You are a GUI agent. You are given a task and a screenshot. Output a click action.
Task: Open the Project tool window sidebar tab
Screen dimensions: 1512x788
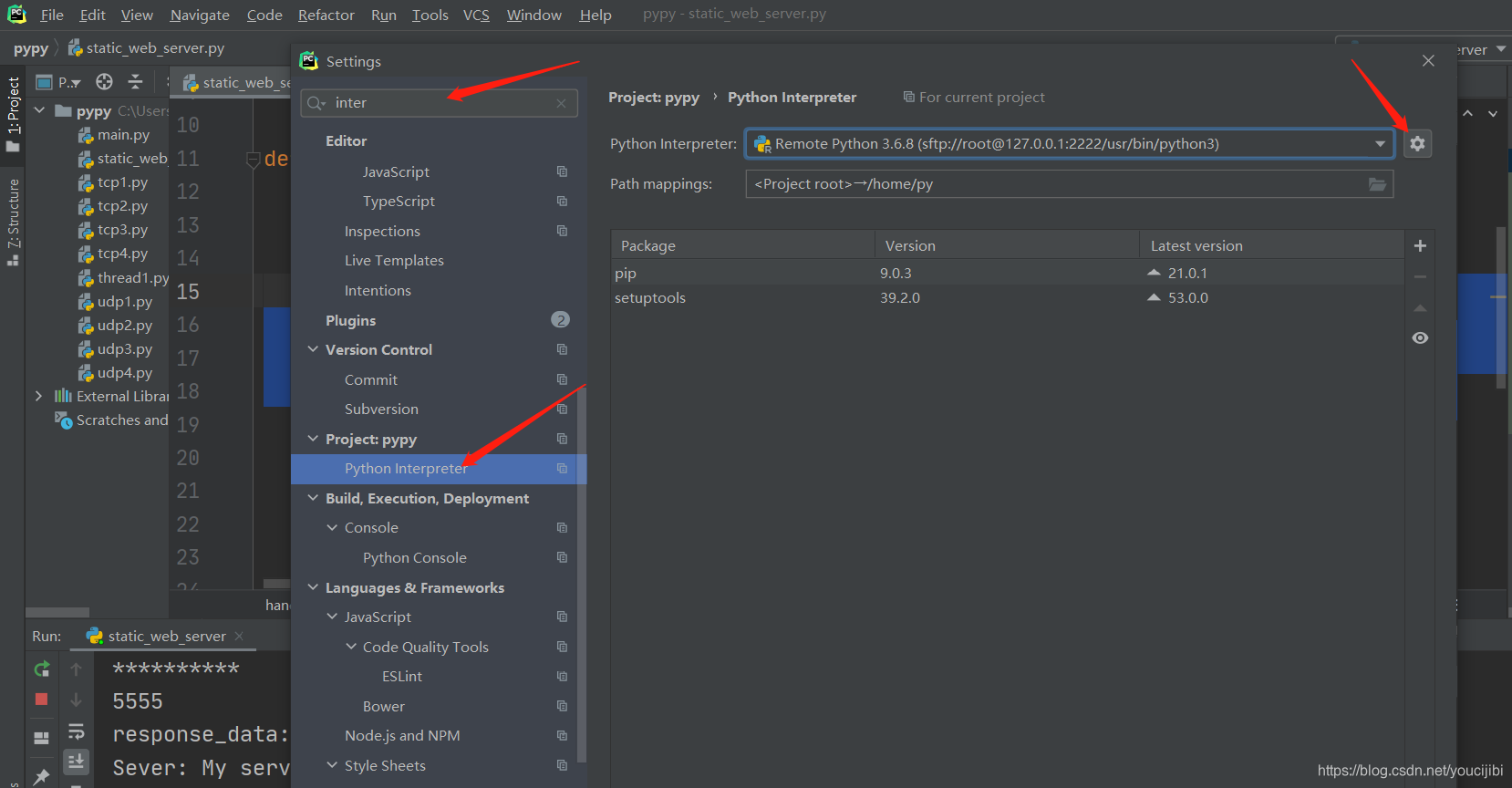coord(13,114)
